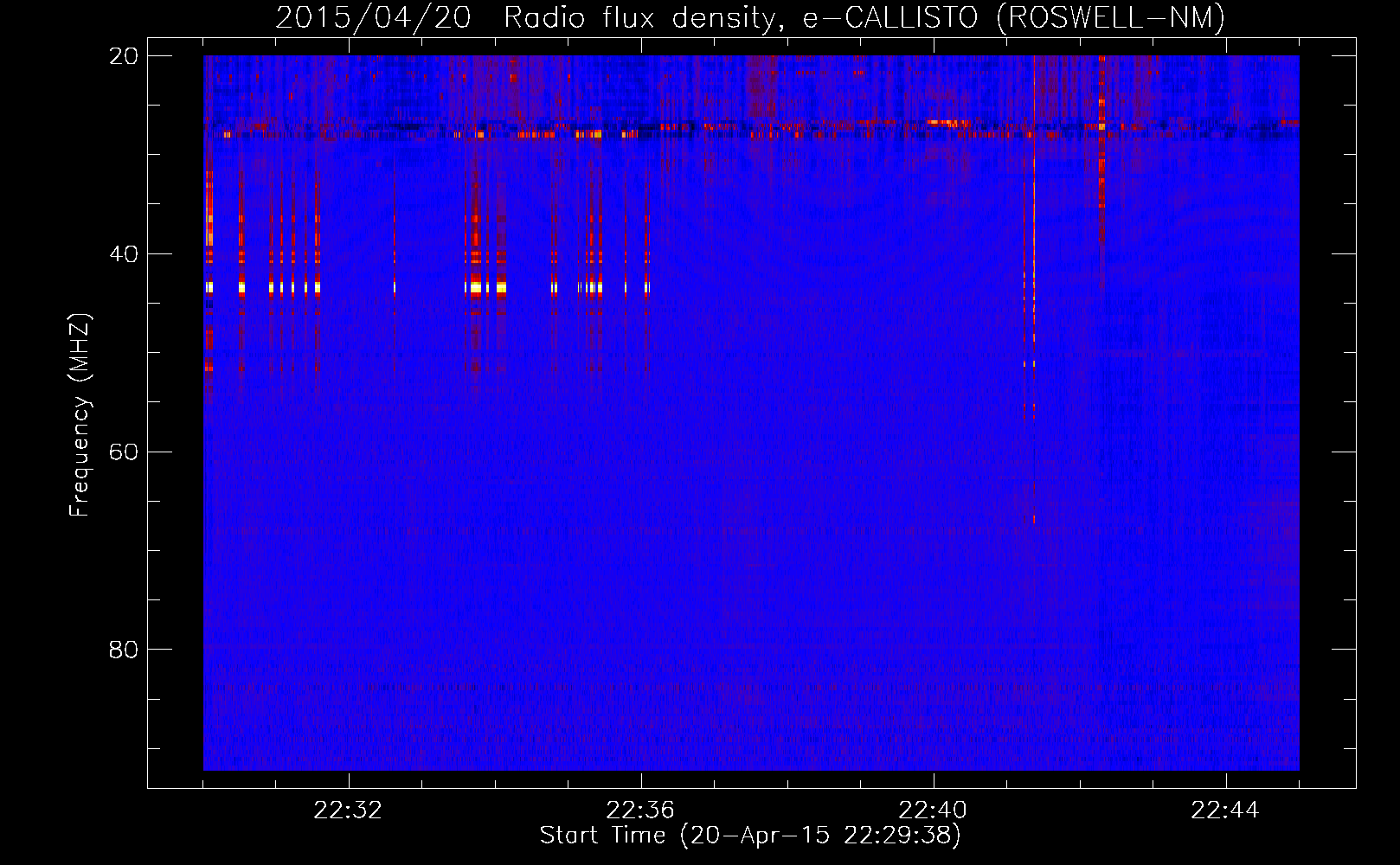Click the 40 frequency tick label
The image size is (1400, 865).
pos(124,254)
